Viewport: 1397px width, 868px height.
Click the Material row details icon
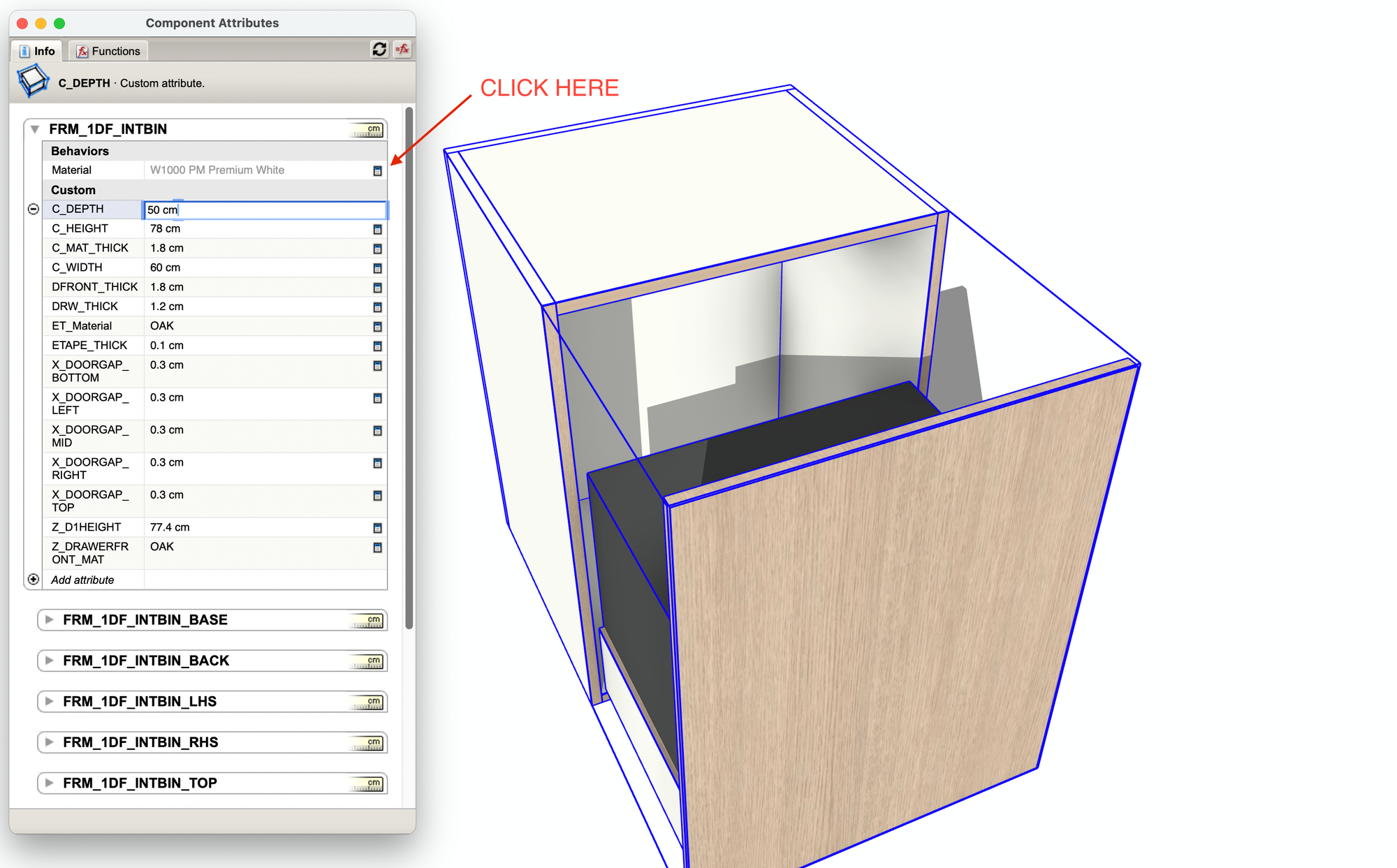[377, 171]
